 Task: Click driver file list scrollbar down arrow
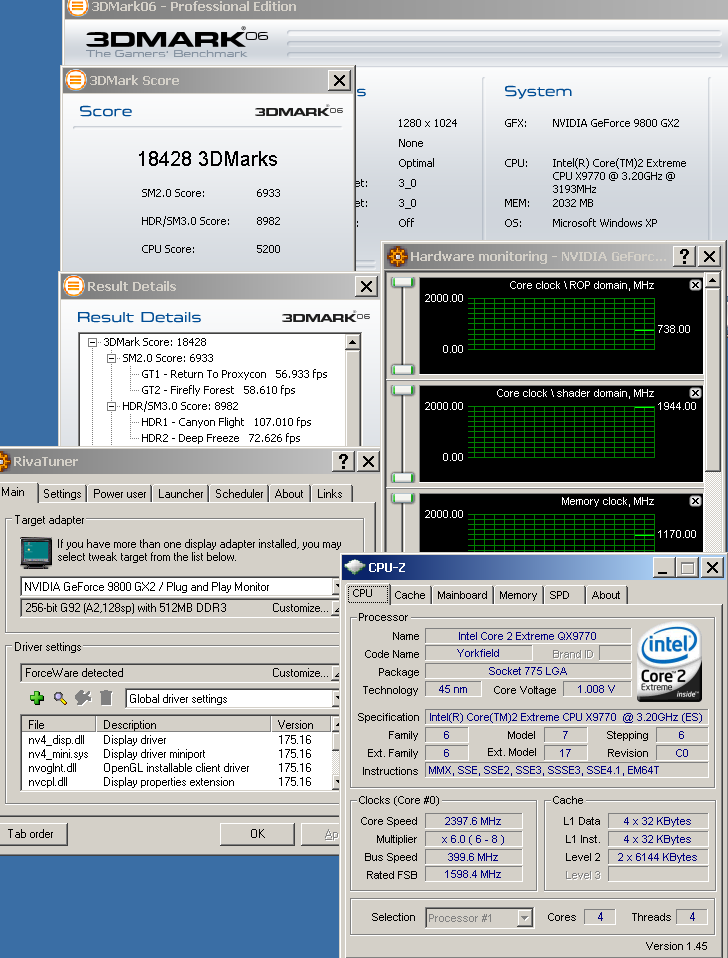tap(336, 781)
